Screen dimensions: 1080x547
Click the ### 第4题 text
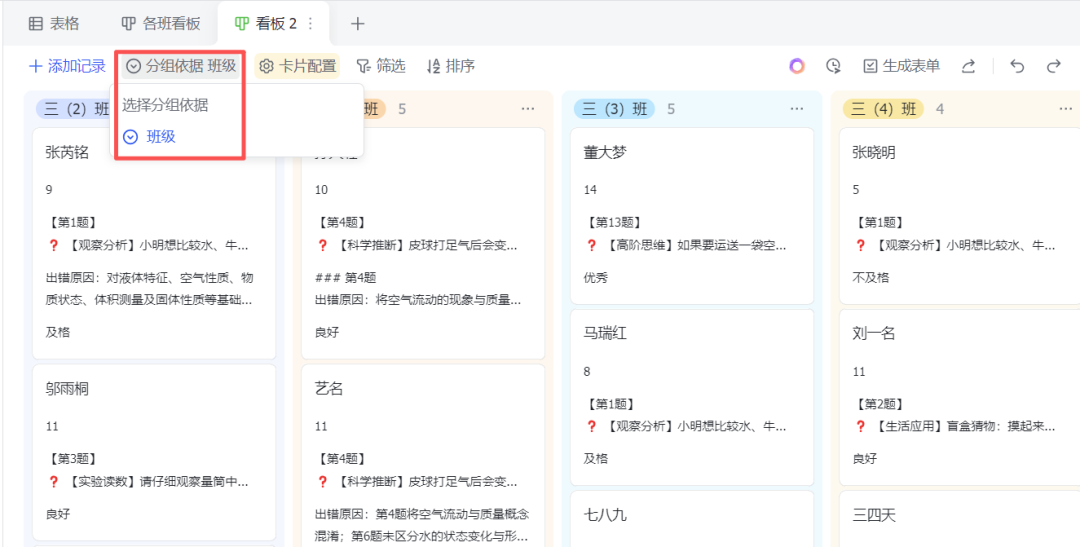point(346,278)
